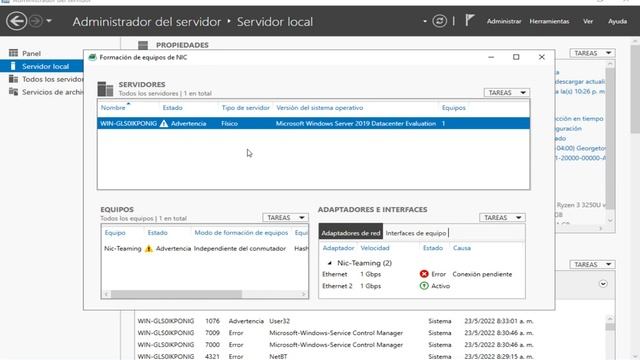The image size is (640, 360).
Task: Click the forward navigation arrow
Action: tap(36, 21)
